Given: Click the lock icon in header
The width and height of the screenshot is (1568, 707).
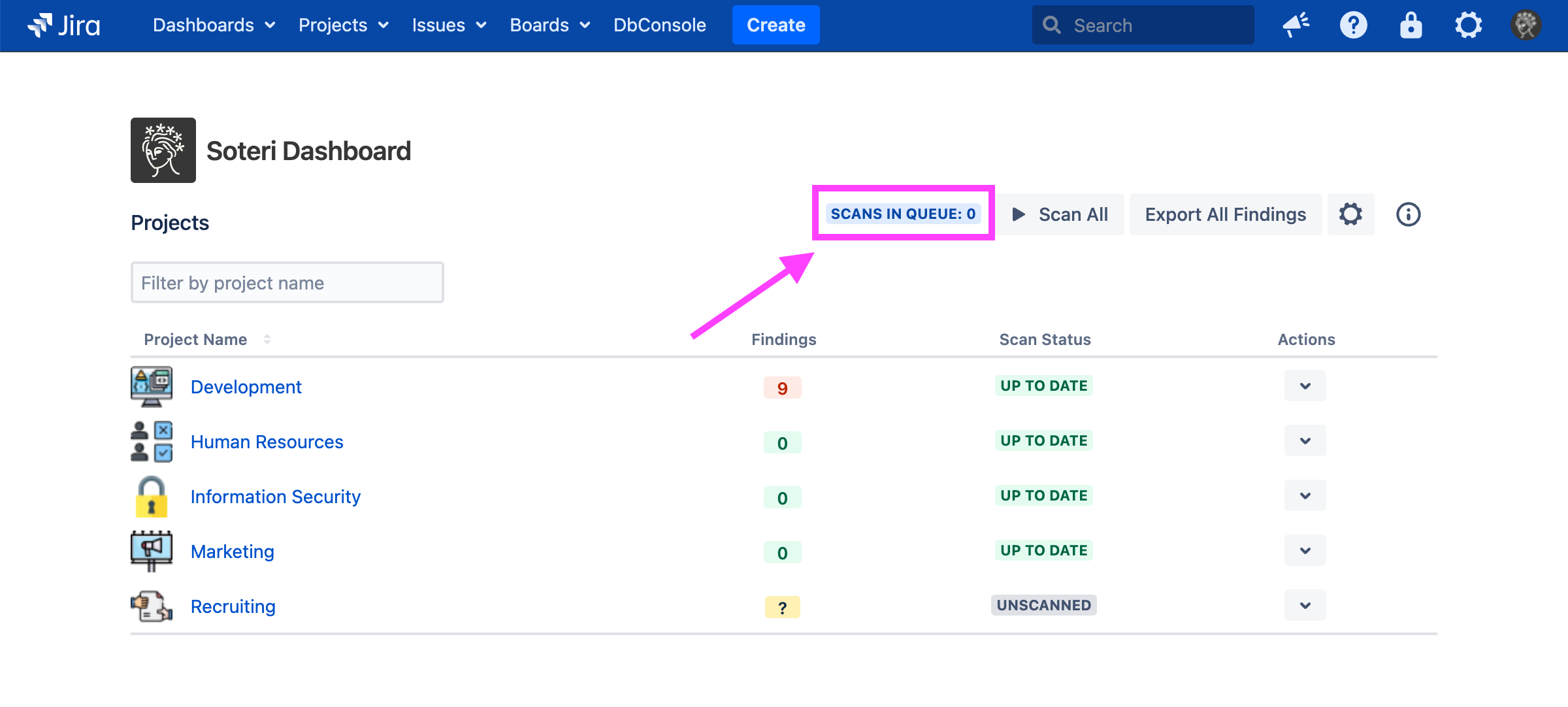Looking at the screenshot, I should coord(1411,25).
